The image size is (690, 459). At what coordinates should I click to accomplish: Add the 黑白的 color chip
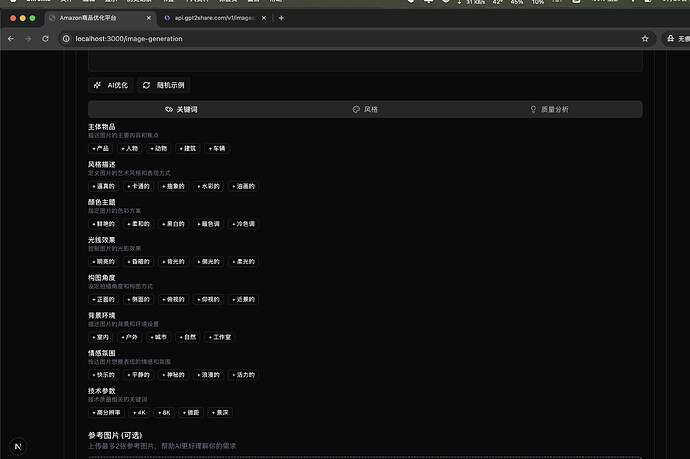[173, 224]
